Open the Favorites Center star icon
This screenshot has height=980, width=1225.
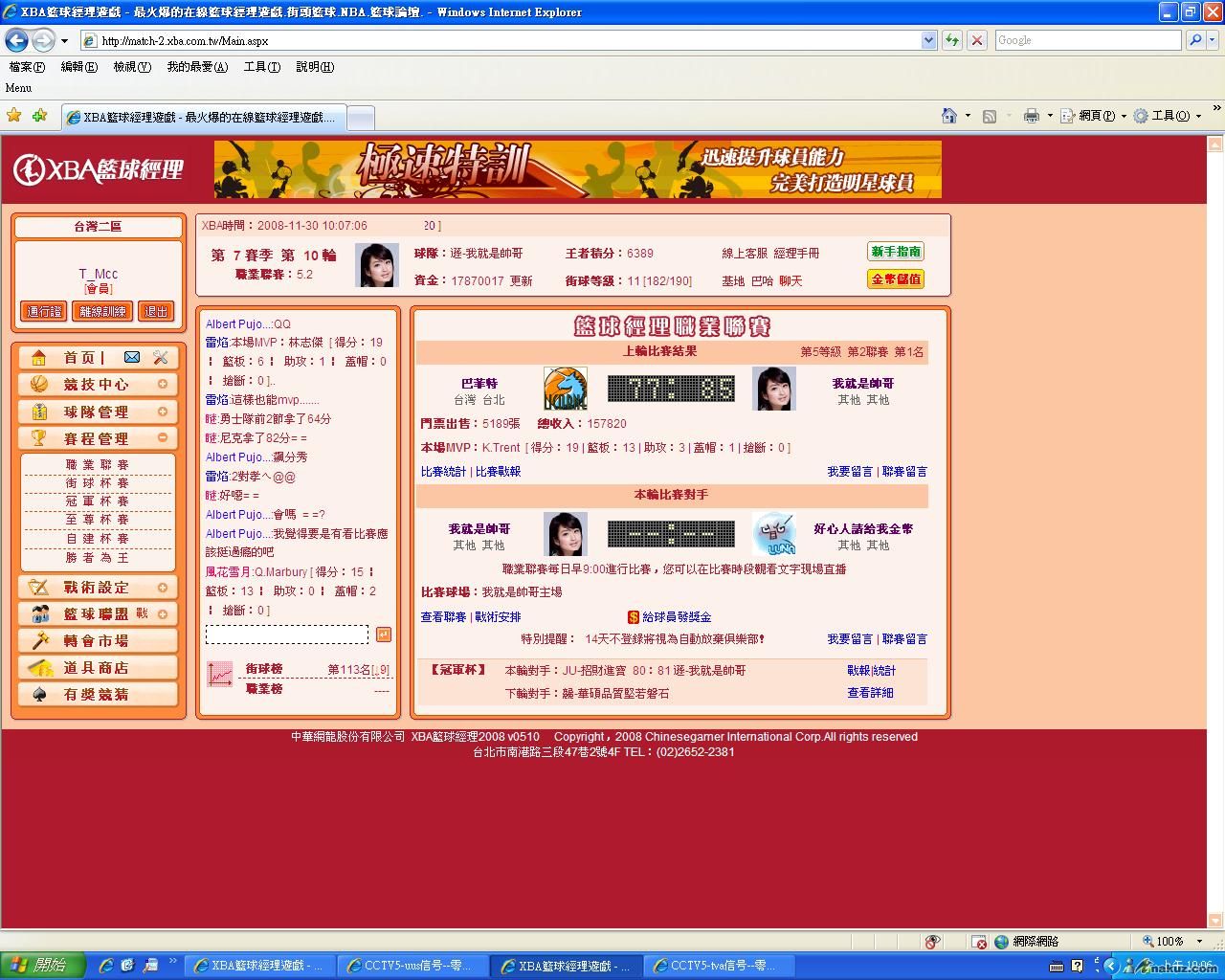pos(14,116)
